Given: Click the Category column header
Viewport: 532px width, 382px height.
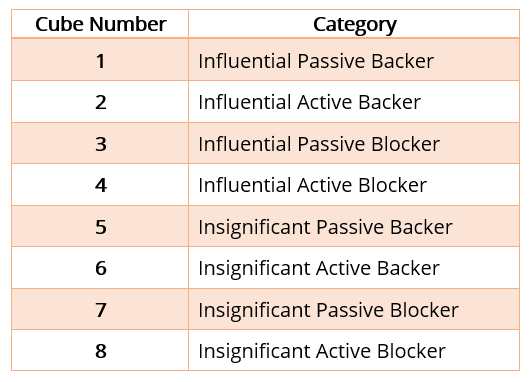Looking at the screenshot, I should coord(354,24).
